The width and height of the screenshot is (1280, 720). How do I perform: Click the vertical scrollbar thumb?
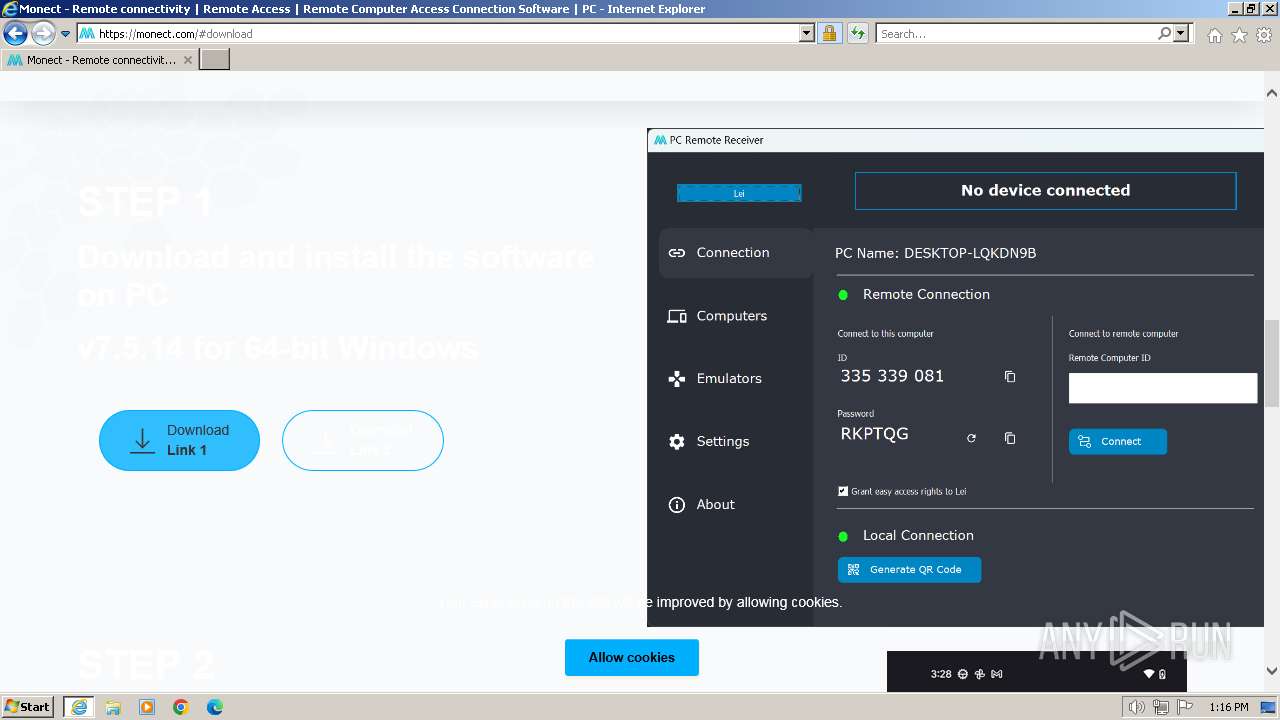1271,362
